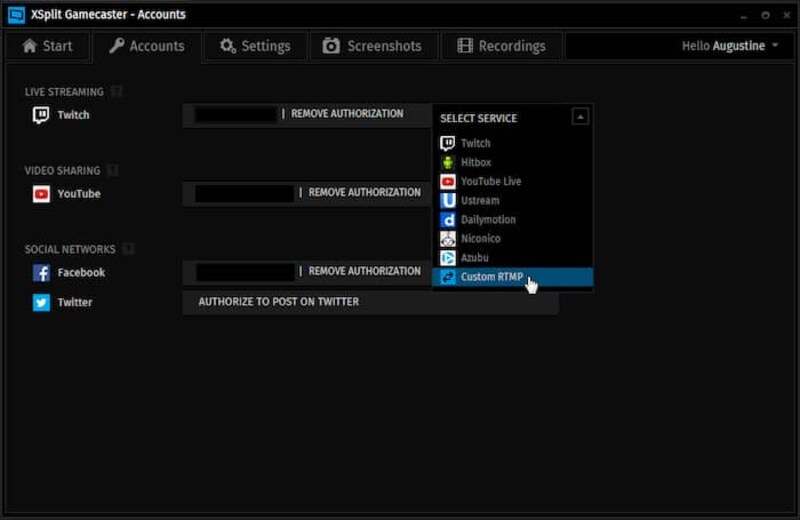This screenshot has height=520, width=800.
Task: Click the Twitter label under Social Networks
Action: click(x=75, y=302)
